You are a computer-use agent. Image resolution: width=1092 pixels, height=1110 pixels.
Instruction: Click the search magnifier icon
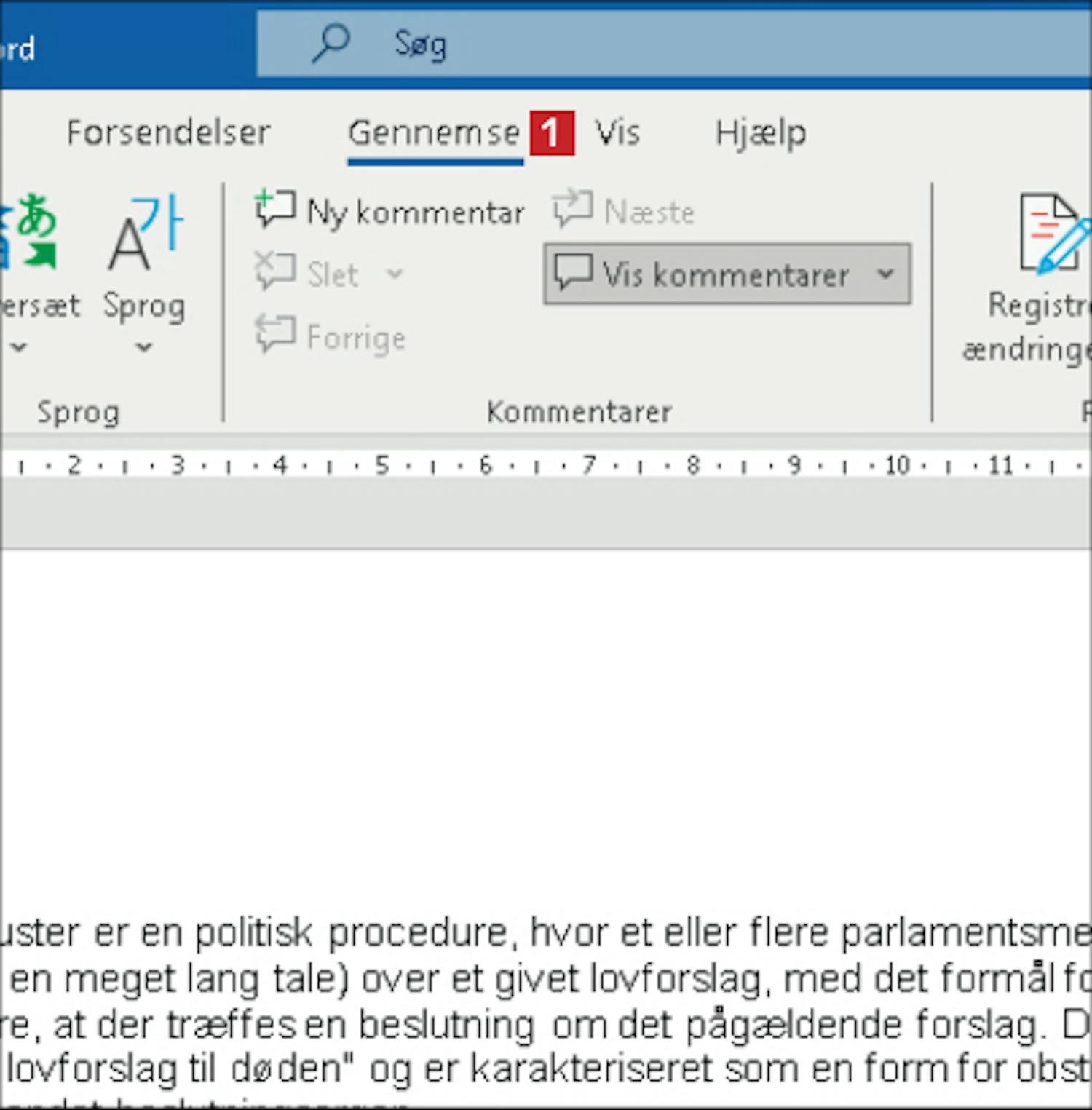[x=331, y=43]
